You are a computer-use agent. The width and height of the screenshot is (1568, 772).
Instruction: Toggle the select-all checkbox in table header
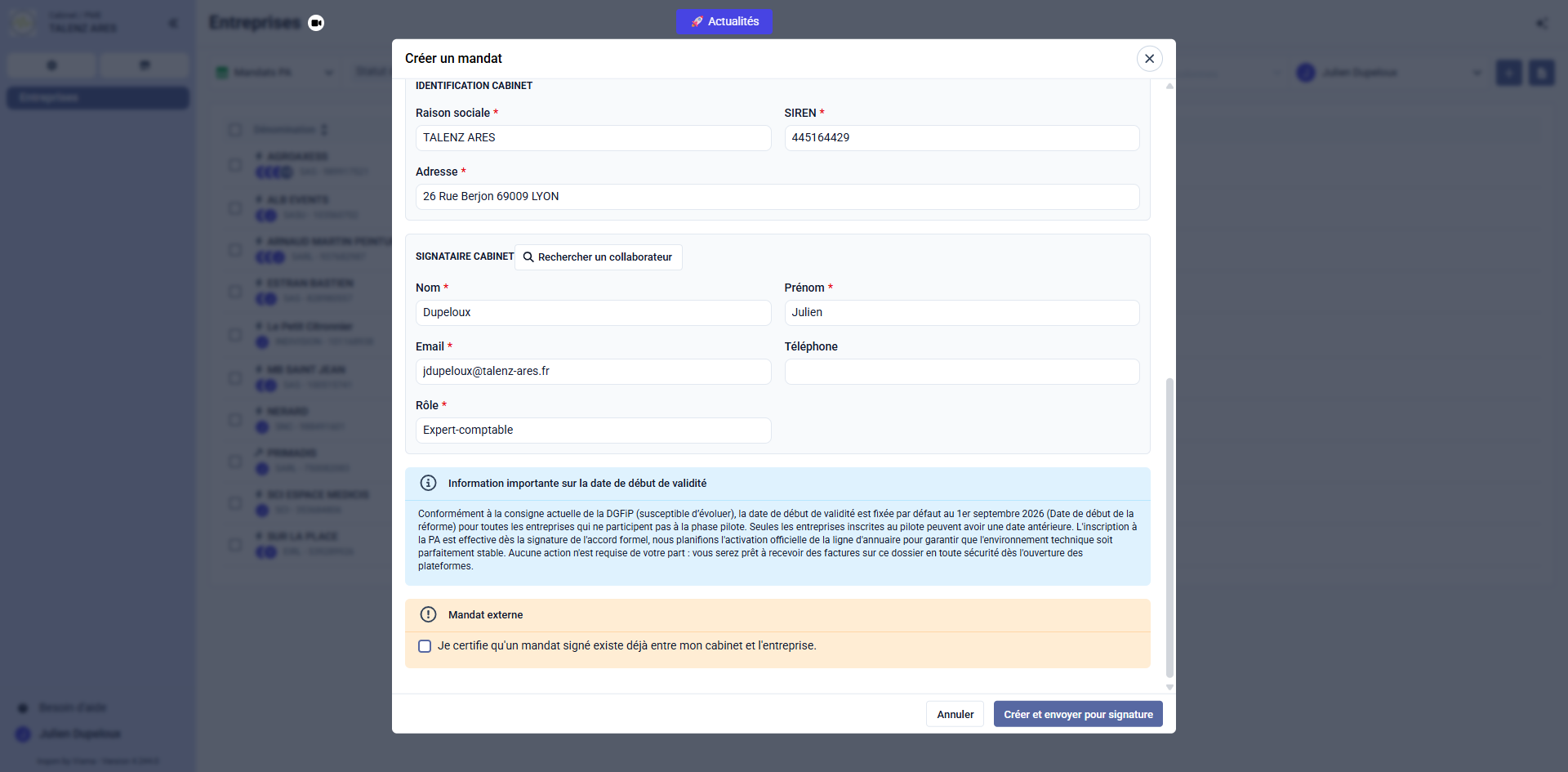[235, 130]
